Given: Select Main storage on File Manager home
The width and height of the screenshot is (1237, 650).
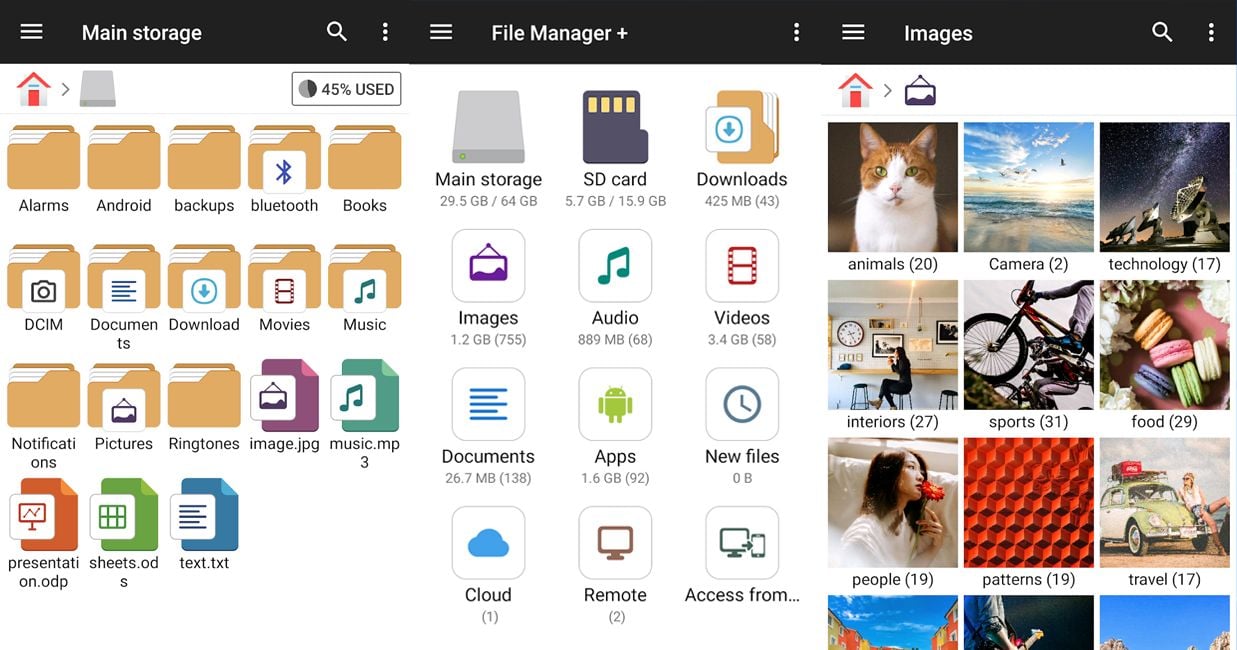Looking at the screenshot, I should pos(488,149).
